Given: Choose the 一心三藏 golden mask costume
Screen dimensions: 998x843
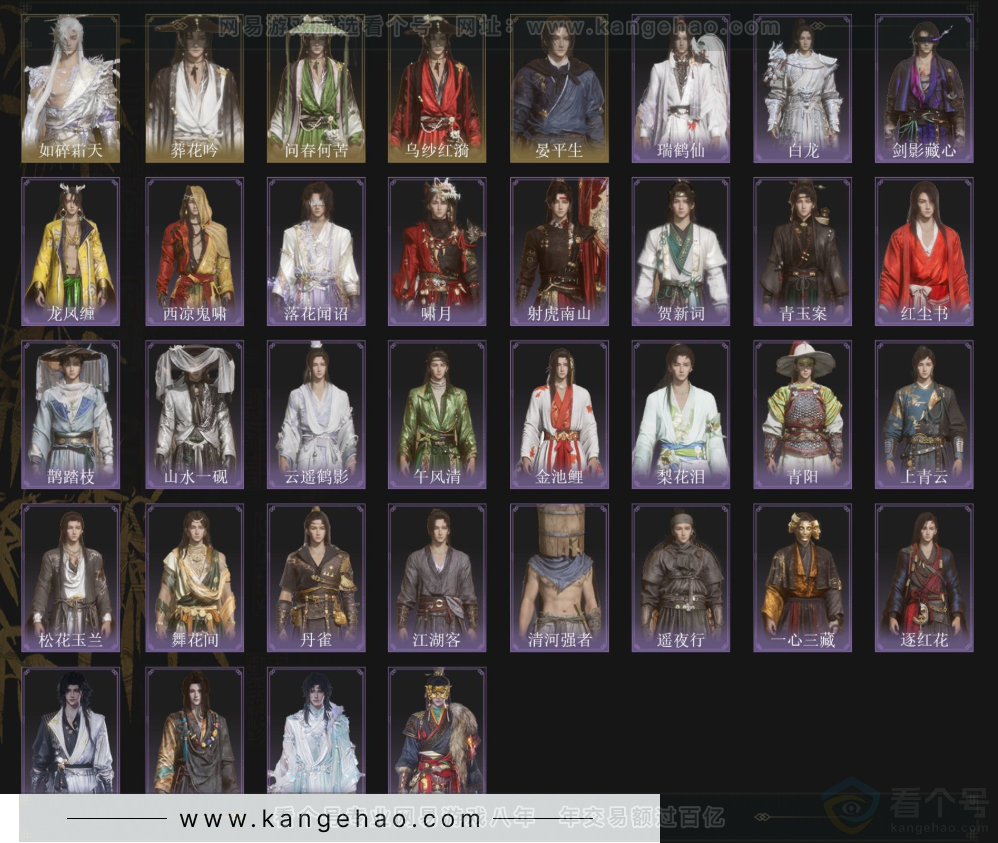Looking at the screenshot, I should pyautogui.click(x=802, y=577).
